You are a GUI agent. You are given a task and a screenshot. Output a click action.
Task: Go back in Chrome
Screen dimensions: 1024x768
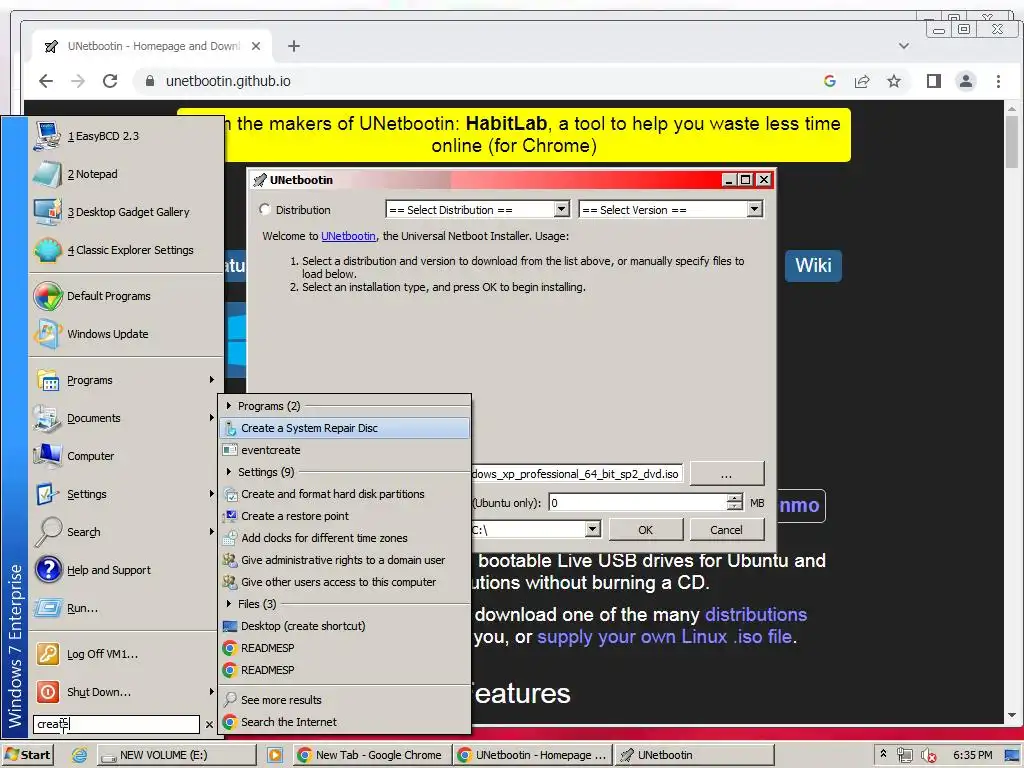coord(46,81)
